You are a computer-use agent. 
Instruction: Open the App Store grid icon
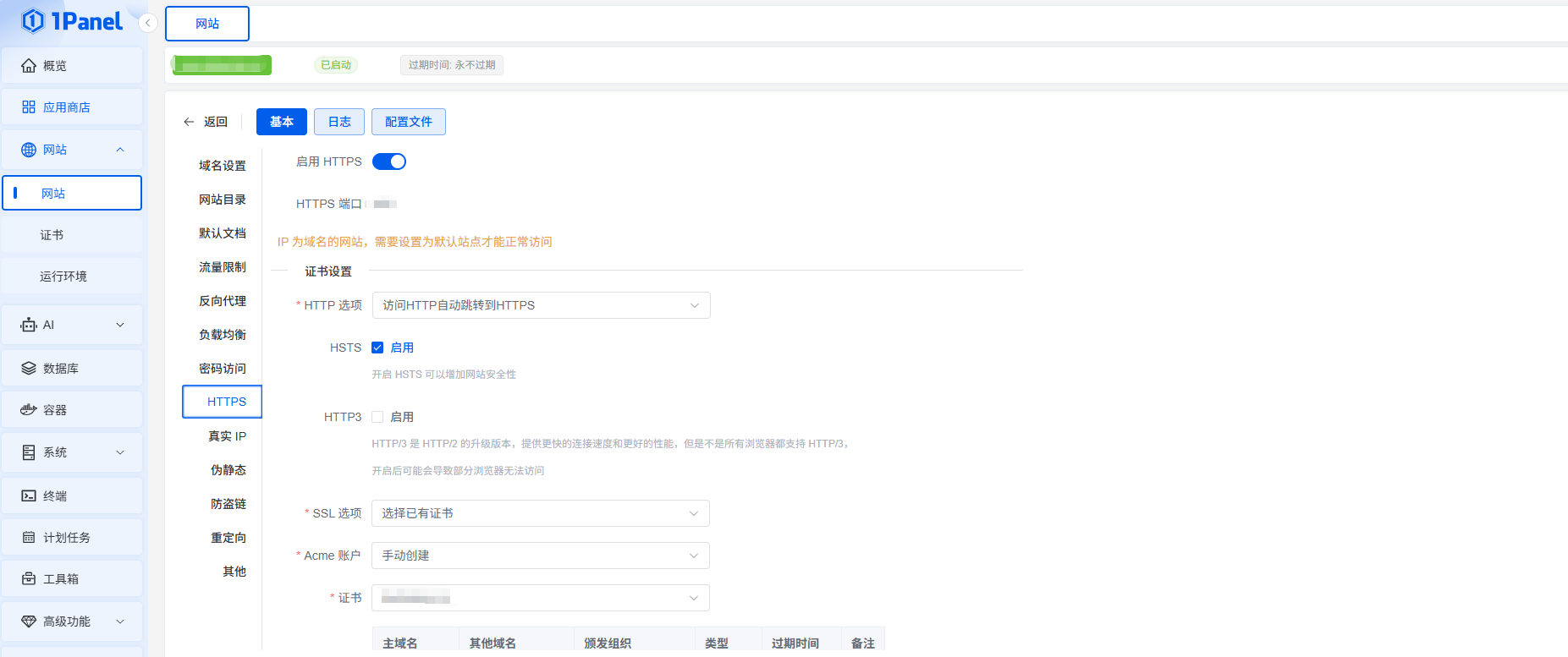tap(29, 107)
